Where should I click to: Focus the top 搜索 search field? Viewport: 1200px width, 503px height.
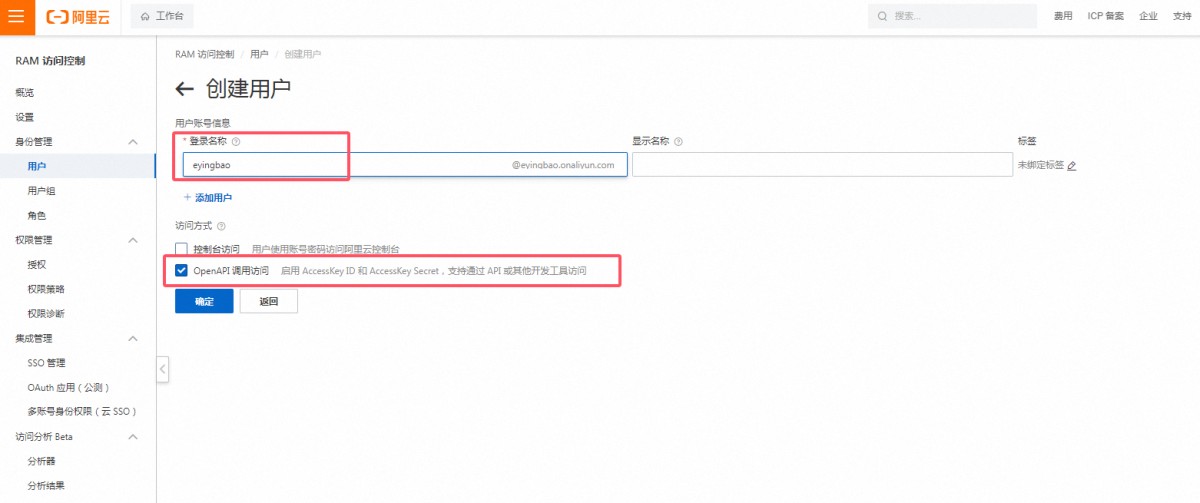coord(953,17)
